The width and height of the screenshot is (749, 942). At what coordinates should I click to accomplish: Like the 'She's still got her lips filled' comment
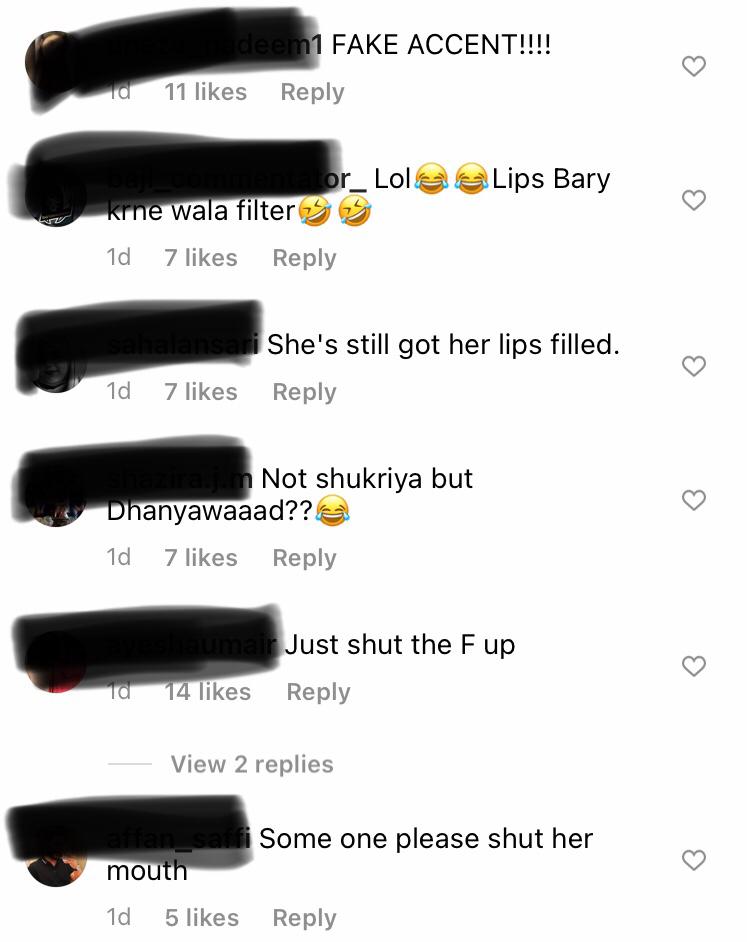coord(694,366)
